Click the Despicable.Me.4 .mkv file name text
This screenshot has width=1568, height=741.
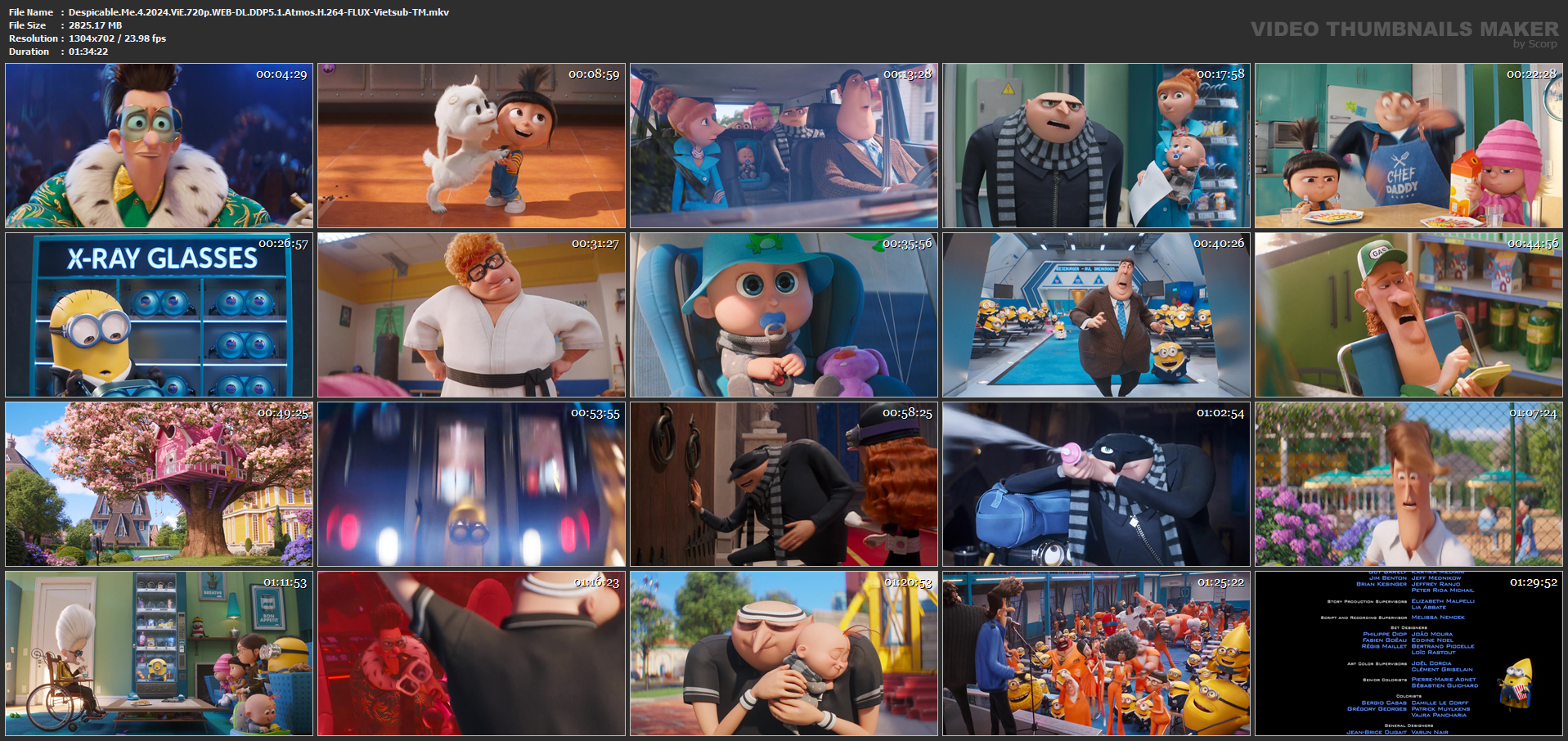[258, 12]
